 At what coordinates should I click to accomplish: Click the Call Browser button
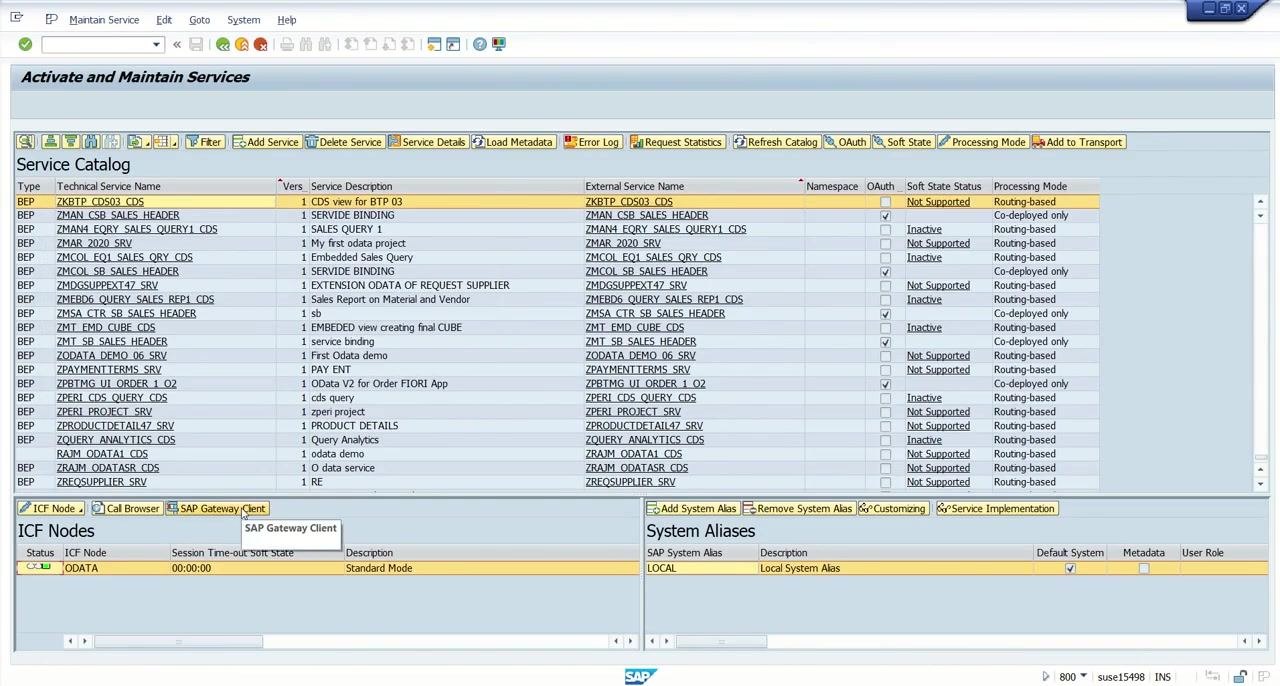coord(126,508)
